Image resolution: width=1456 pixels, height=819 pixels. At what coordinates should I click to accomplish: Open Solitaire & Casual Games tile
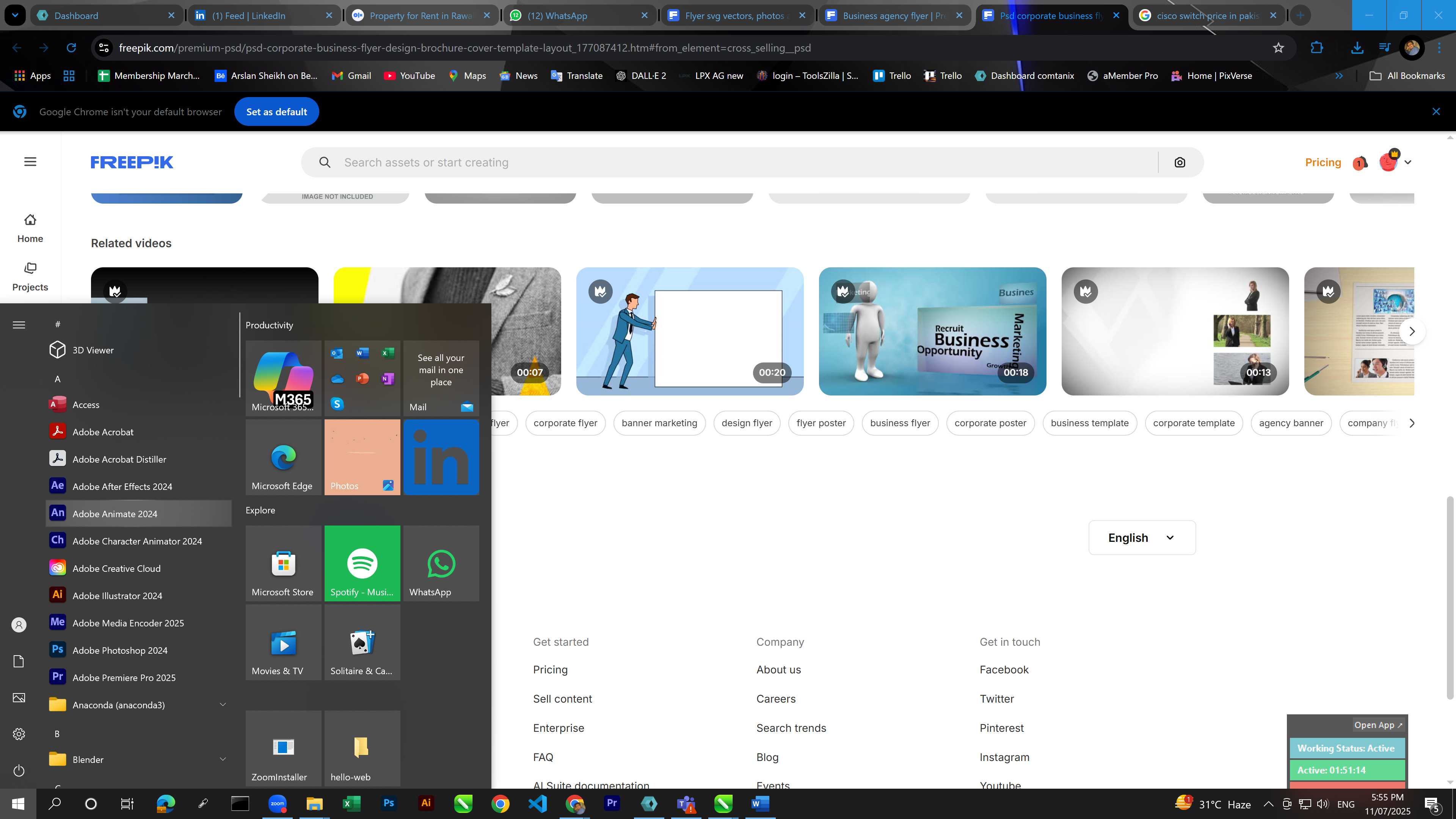tap(362, 643)
